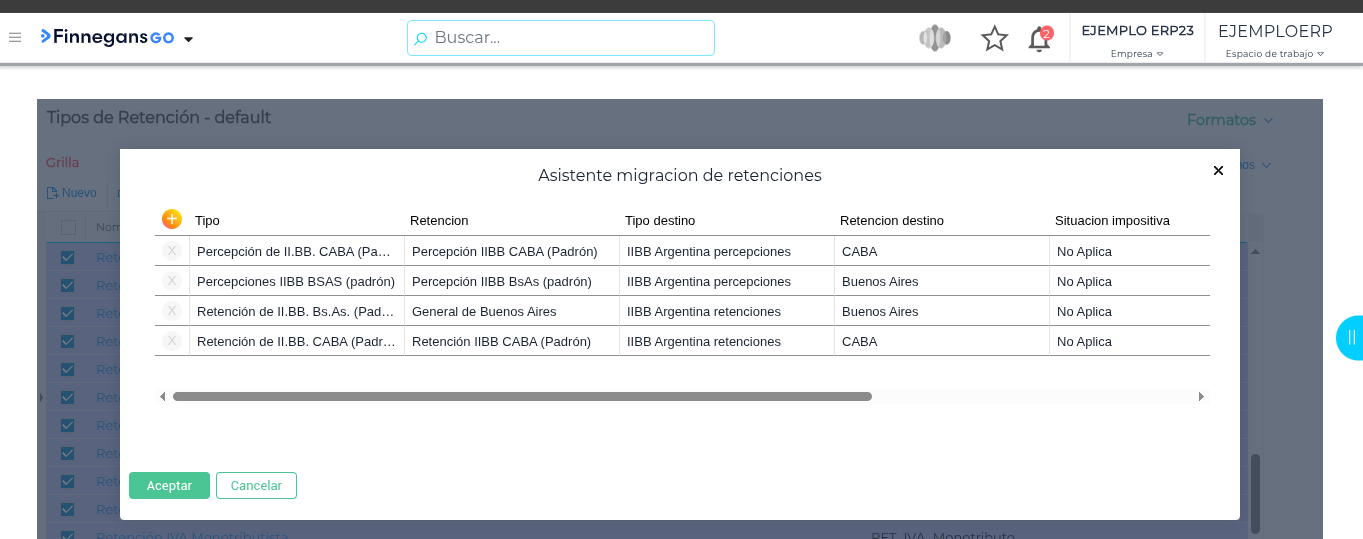Open the notifications bell
The height and width of the screenshot is (539, 1363).
coord(1039,39)
